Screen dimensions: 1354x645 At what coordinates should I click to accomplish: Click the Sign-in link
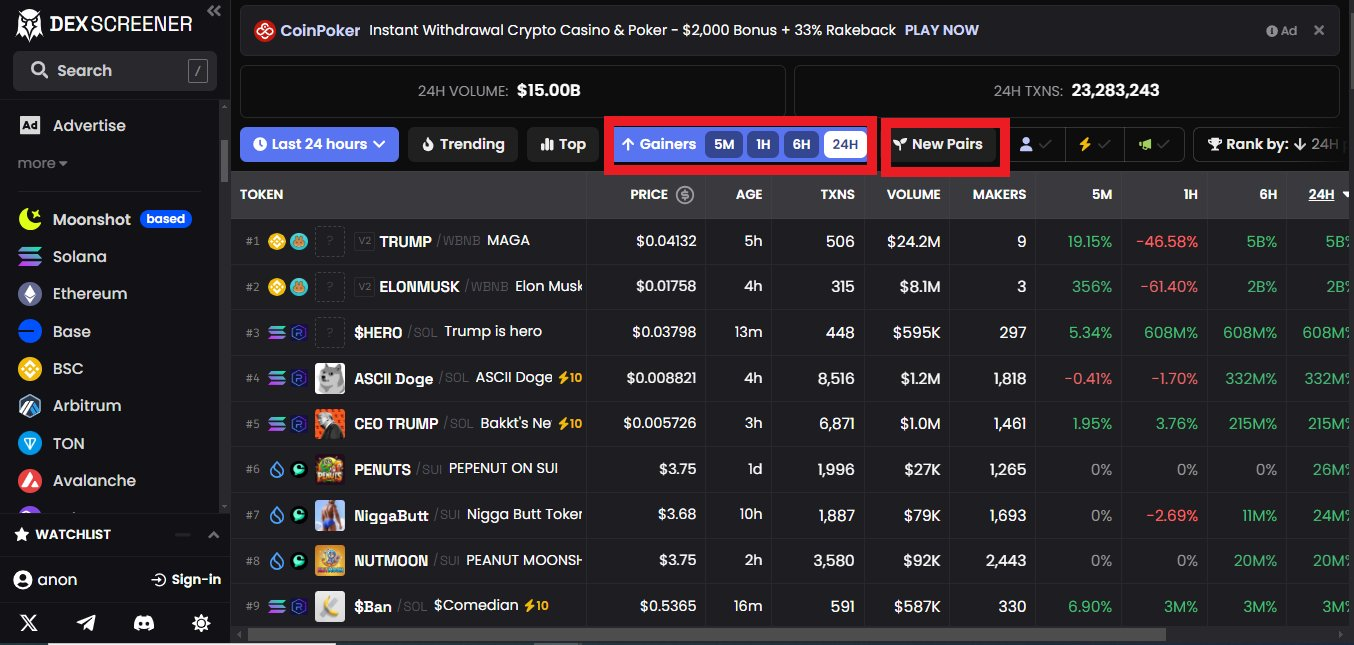click(x=186, y=580)
